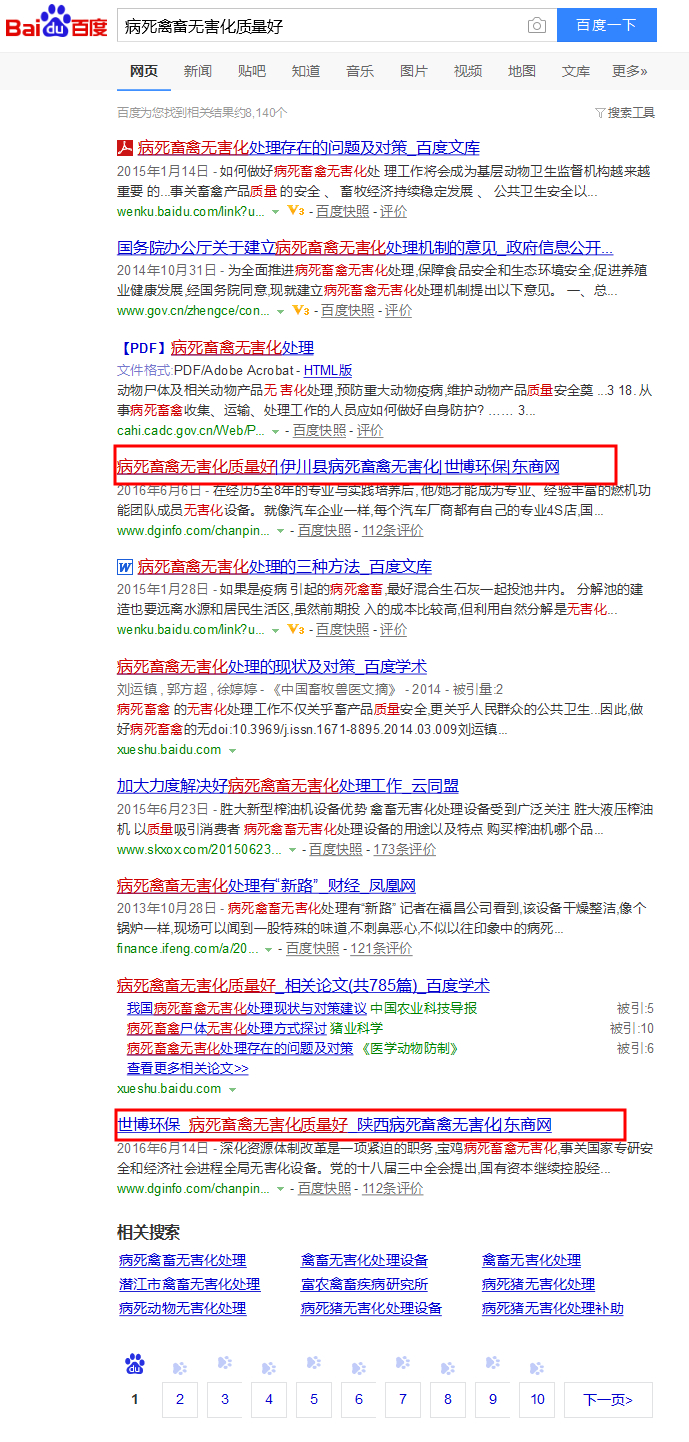Click the HTML版 link

coord(328,370)
